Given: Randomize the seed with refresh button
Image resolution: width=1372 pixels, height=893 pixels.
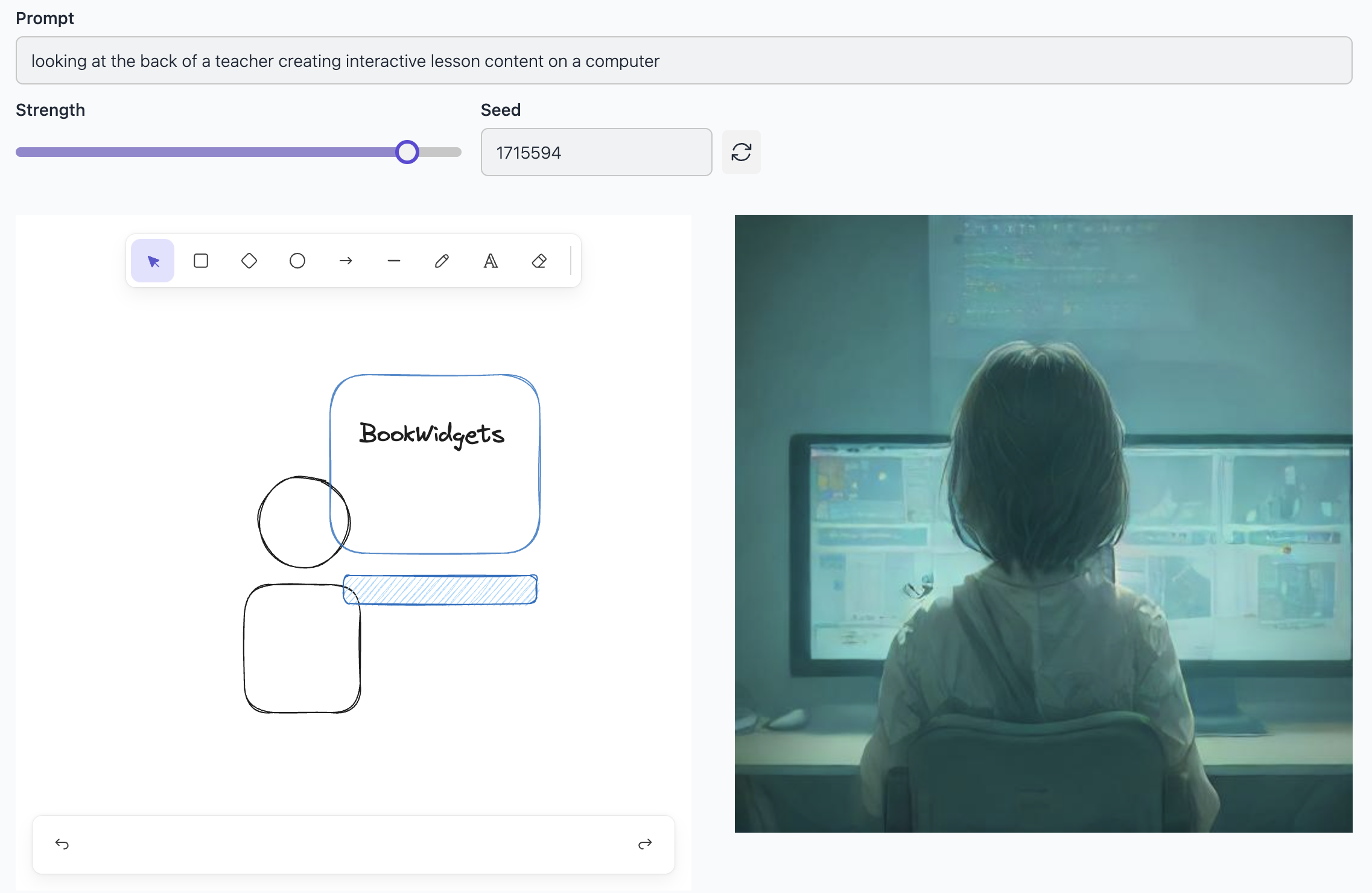Looking at the screenshot, I should click(x=741, y=152).
